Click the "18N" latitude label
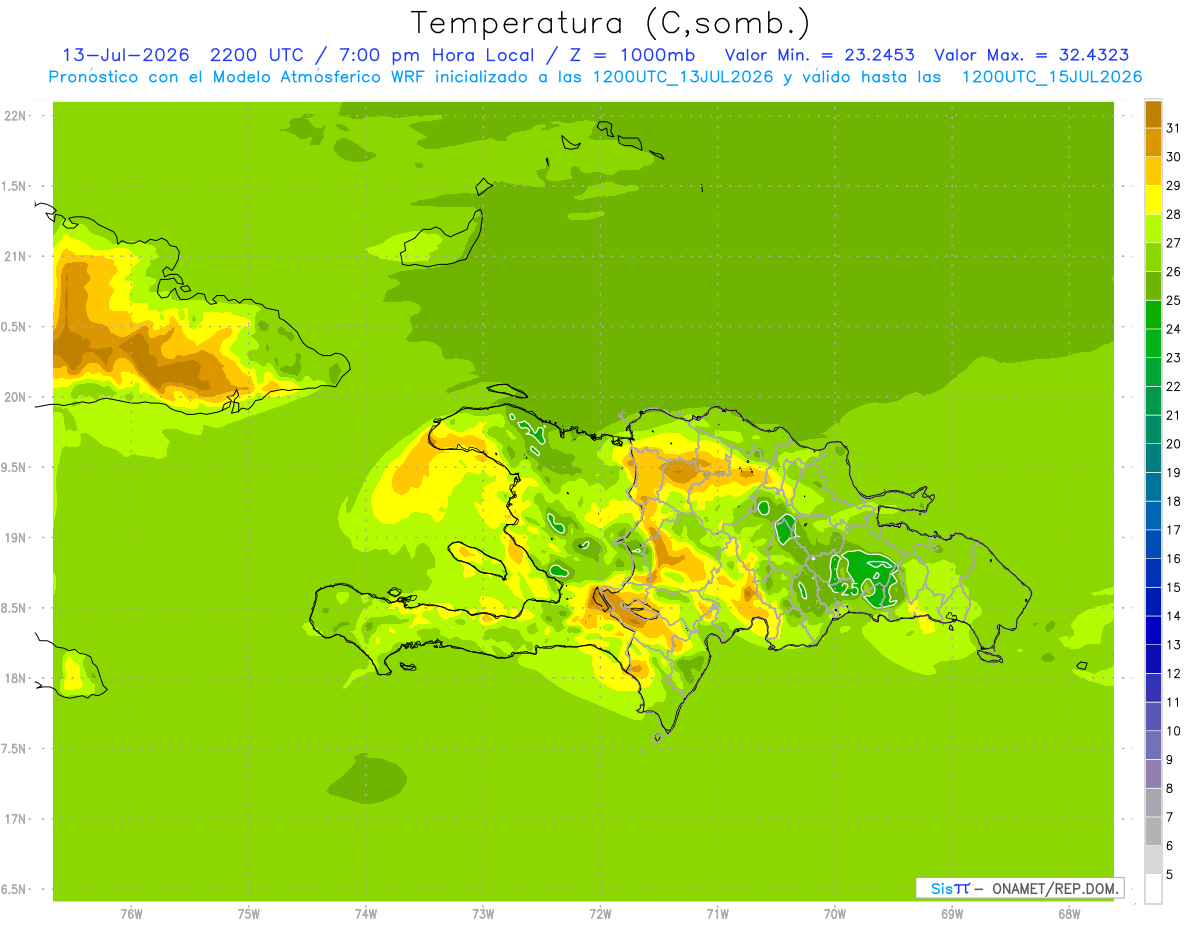1200x927 pixels. 16,679
